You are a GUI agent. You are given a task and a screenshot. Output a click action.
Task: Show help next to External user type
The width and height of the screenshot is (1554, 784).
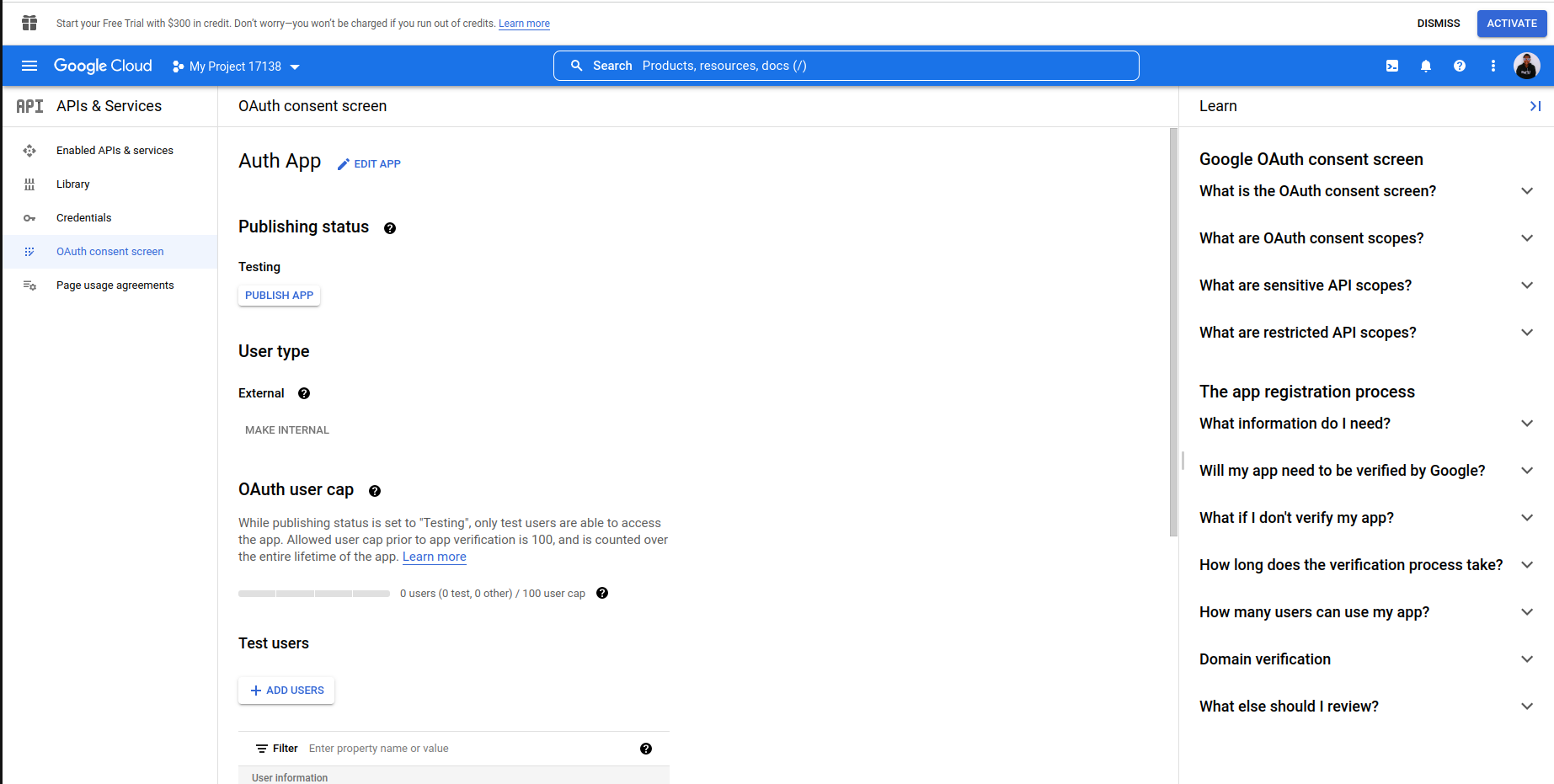tap(304, 393)
